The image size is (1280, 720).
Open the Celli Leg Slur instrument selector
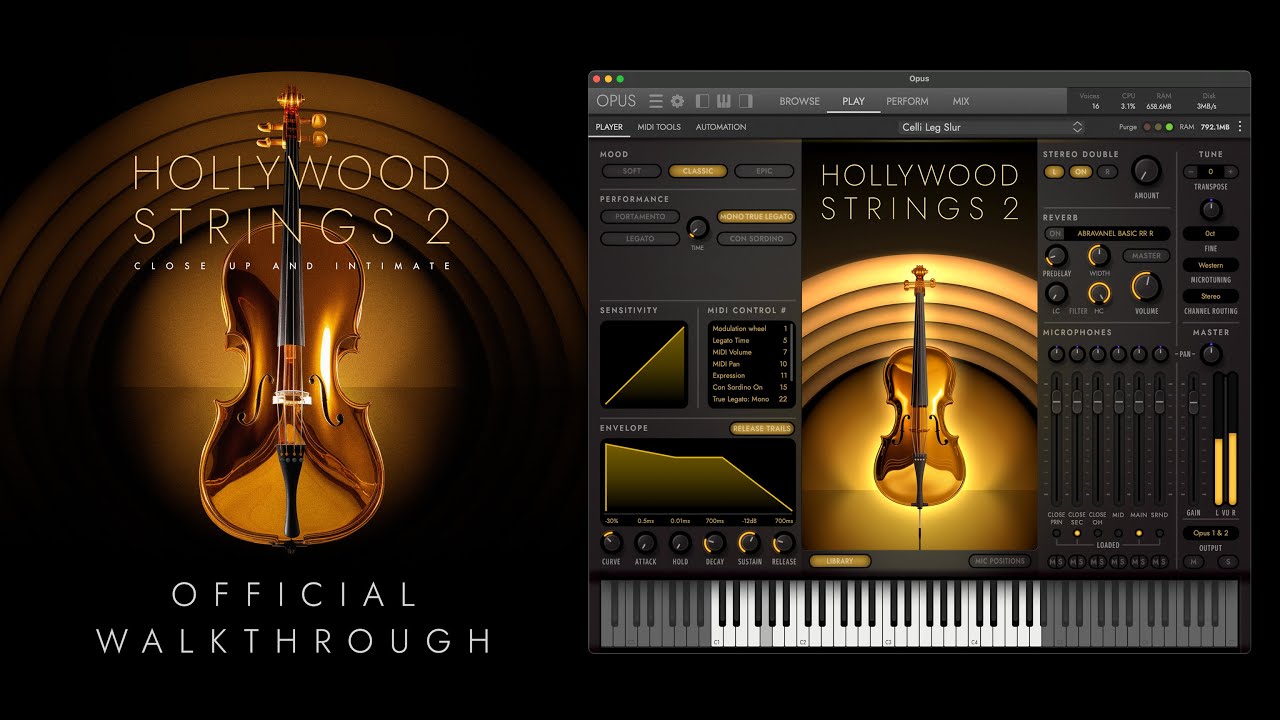[990, 127]
